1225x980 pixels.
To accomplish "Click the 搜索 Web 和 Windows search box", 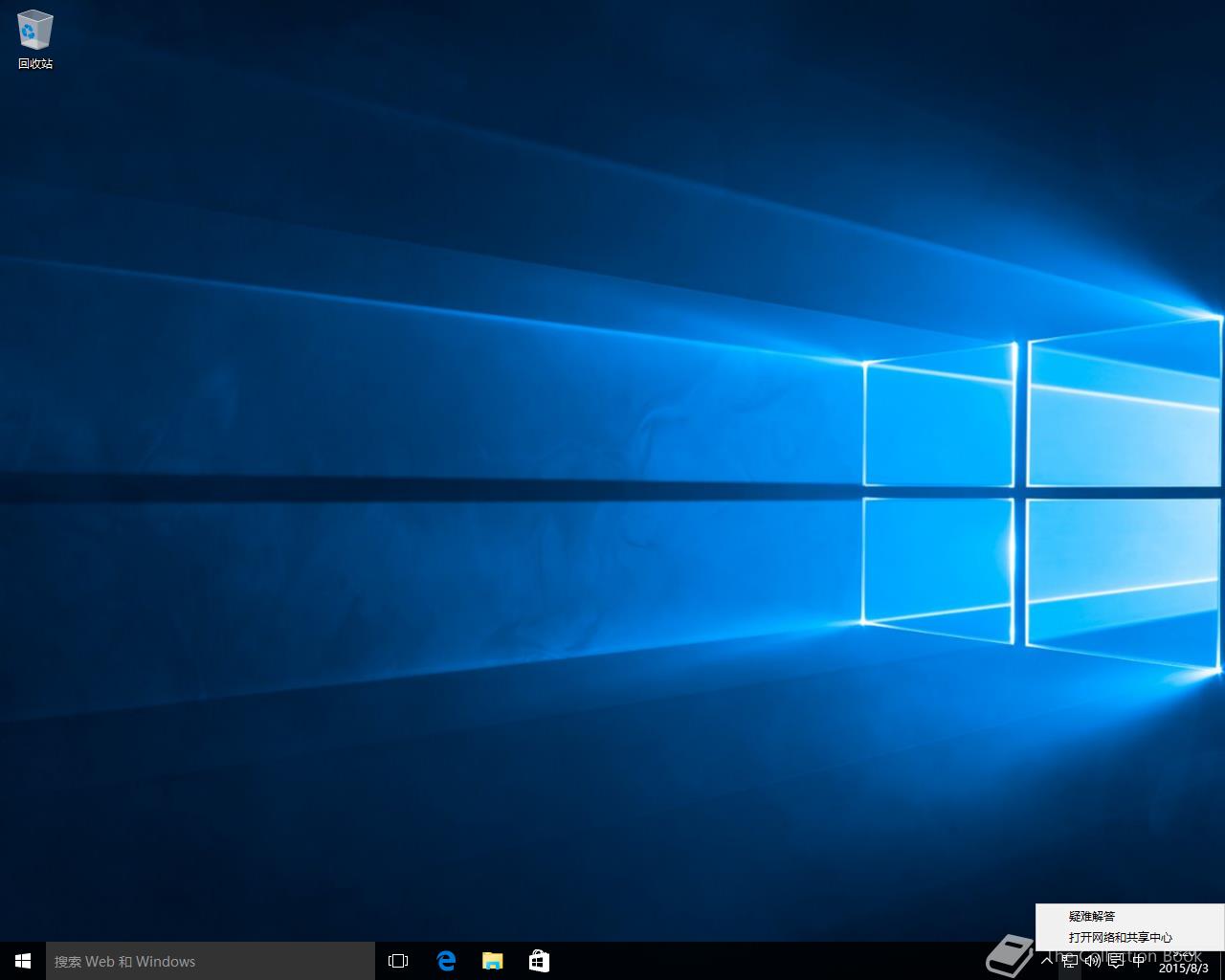I will [211, 961].
